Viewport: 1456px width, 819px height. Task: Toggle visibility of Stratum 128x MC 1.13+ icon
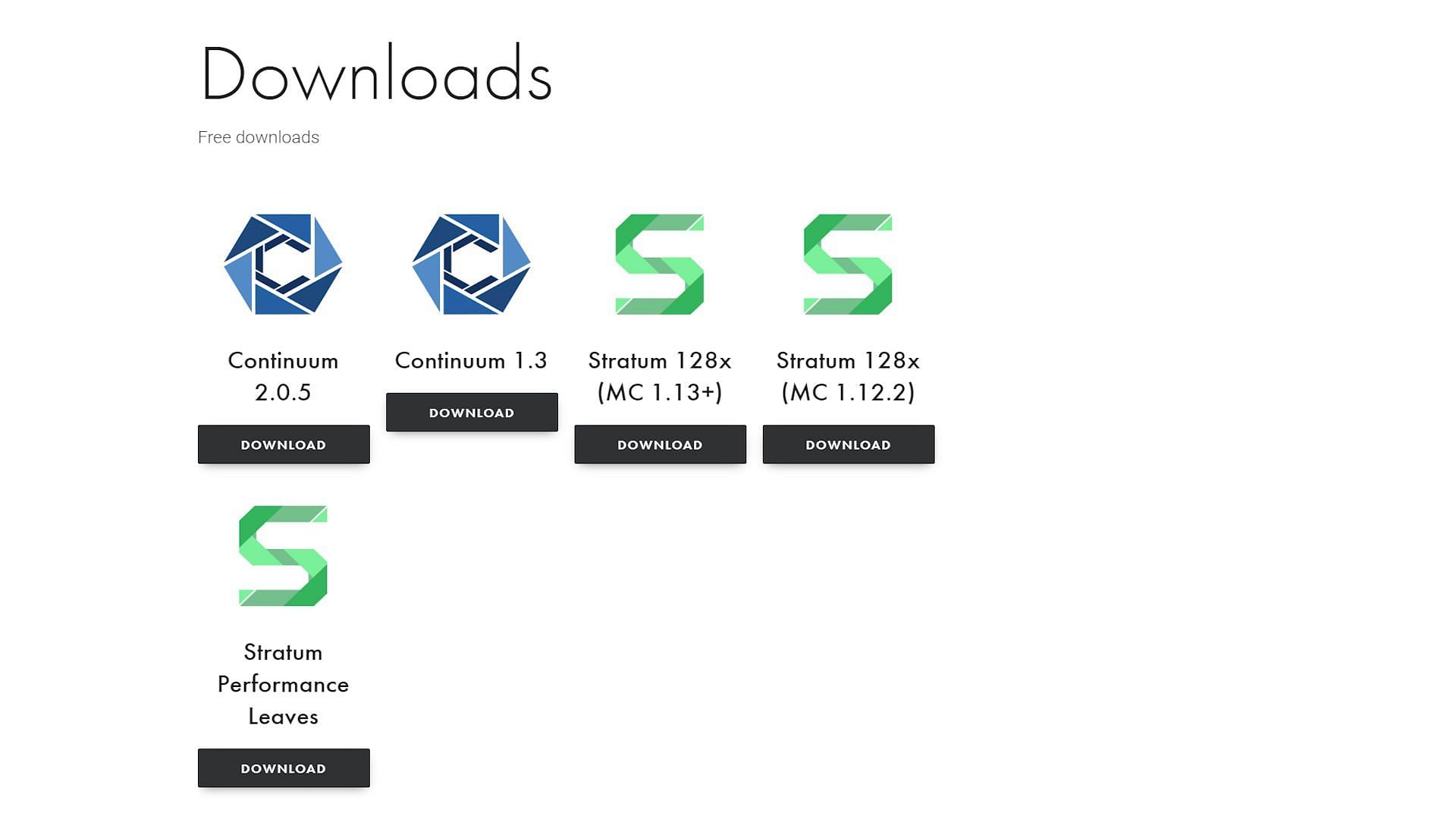[x=659, y=264]
